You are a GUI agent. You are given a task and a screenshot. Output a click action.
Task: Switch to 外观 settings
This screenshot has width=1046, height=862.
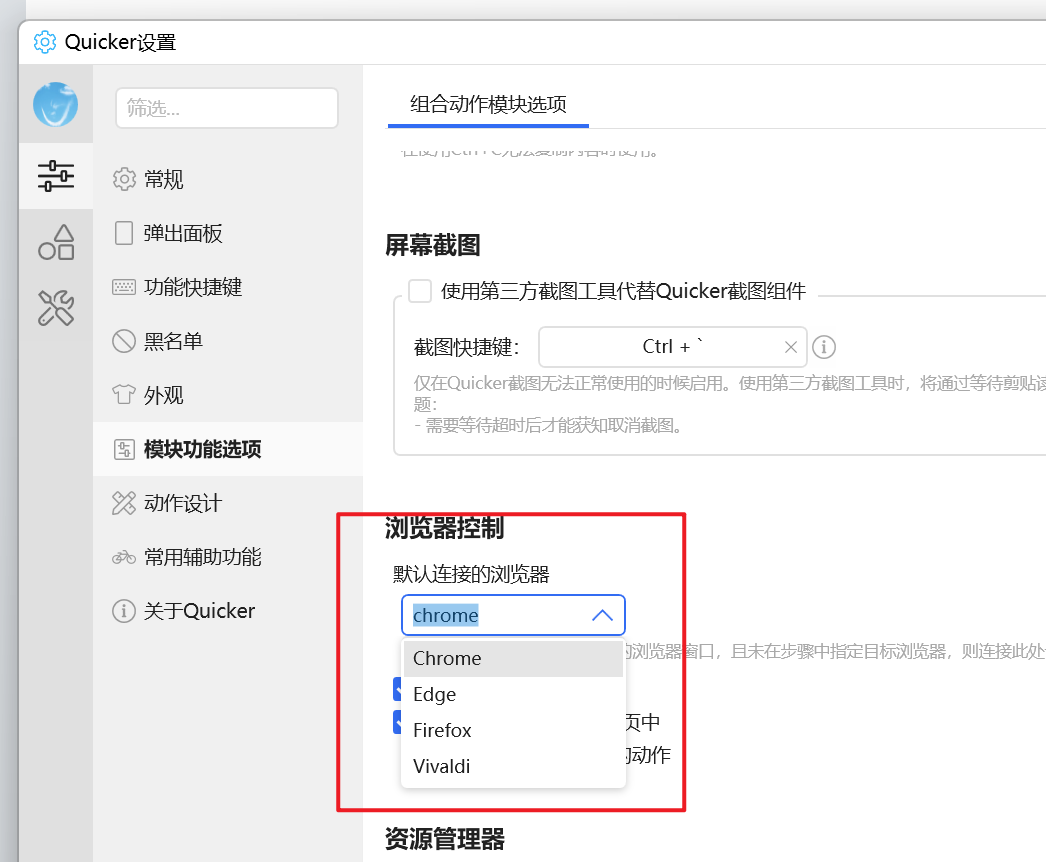coord(227,395)
